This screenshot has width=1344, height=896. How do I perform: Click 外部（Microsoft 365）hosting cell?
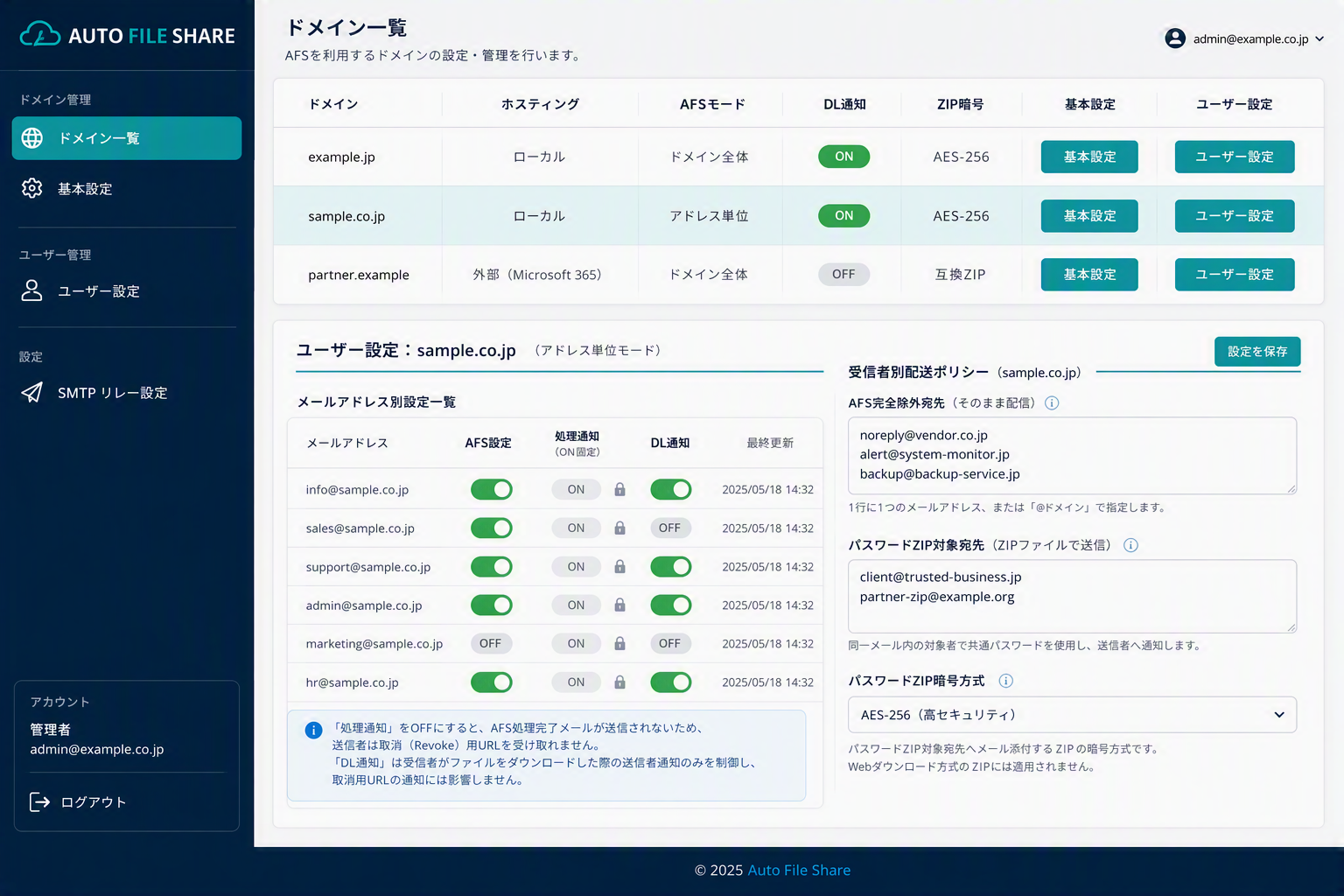coord(537,275)
